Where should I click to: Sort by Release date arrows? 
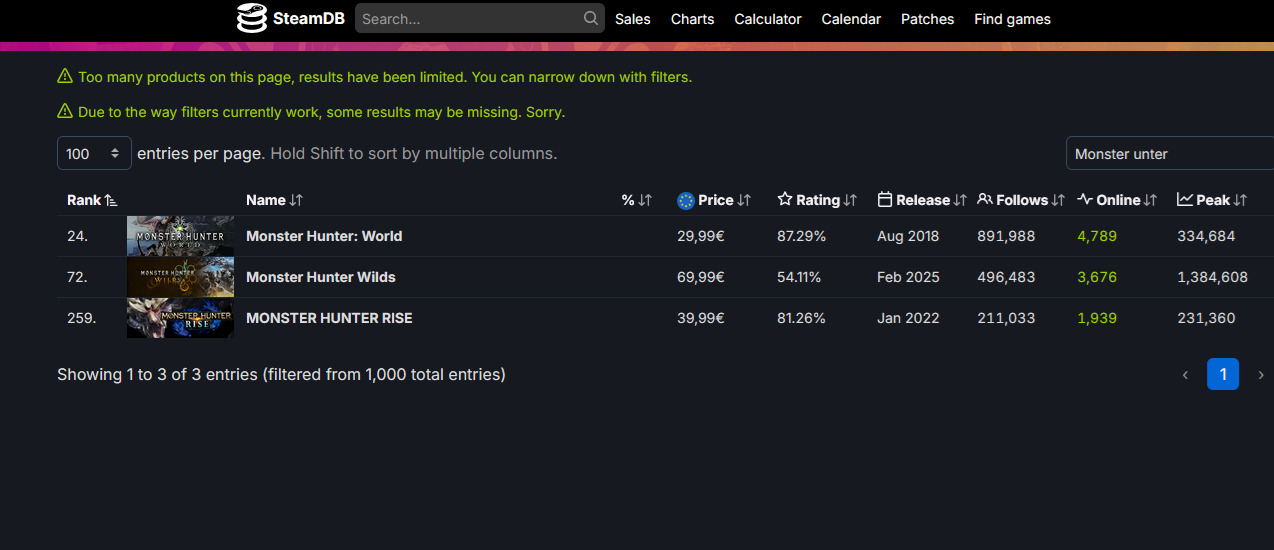pos(960,200)
